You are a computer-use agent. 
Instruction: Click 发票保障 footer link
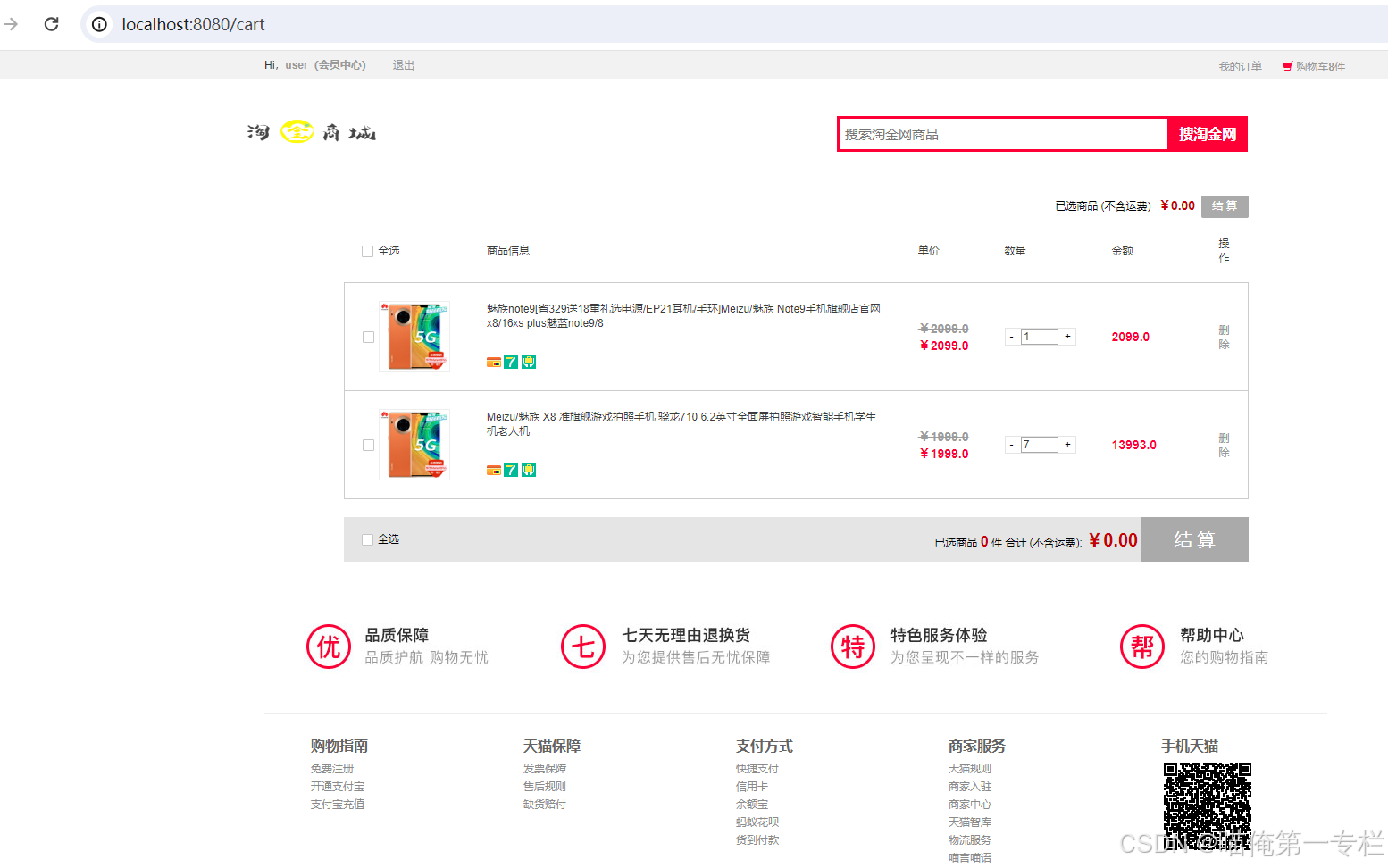click(x=545, y=768)
